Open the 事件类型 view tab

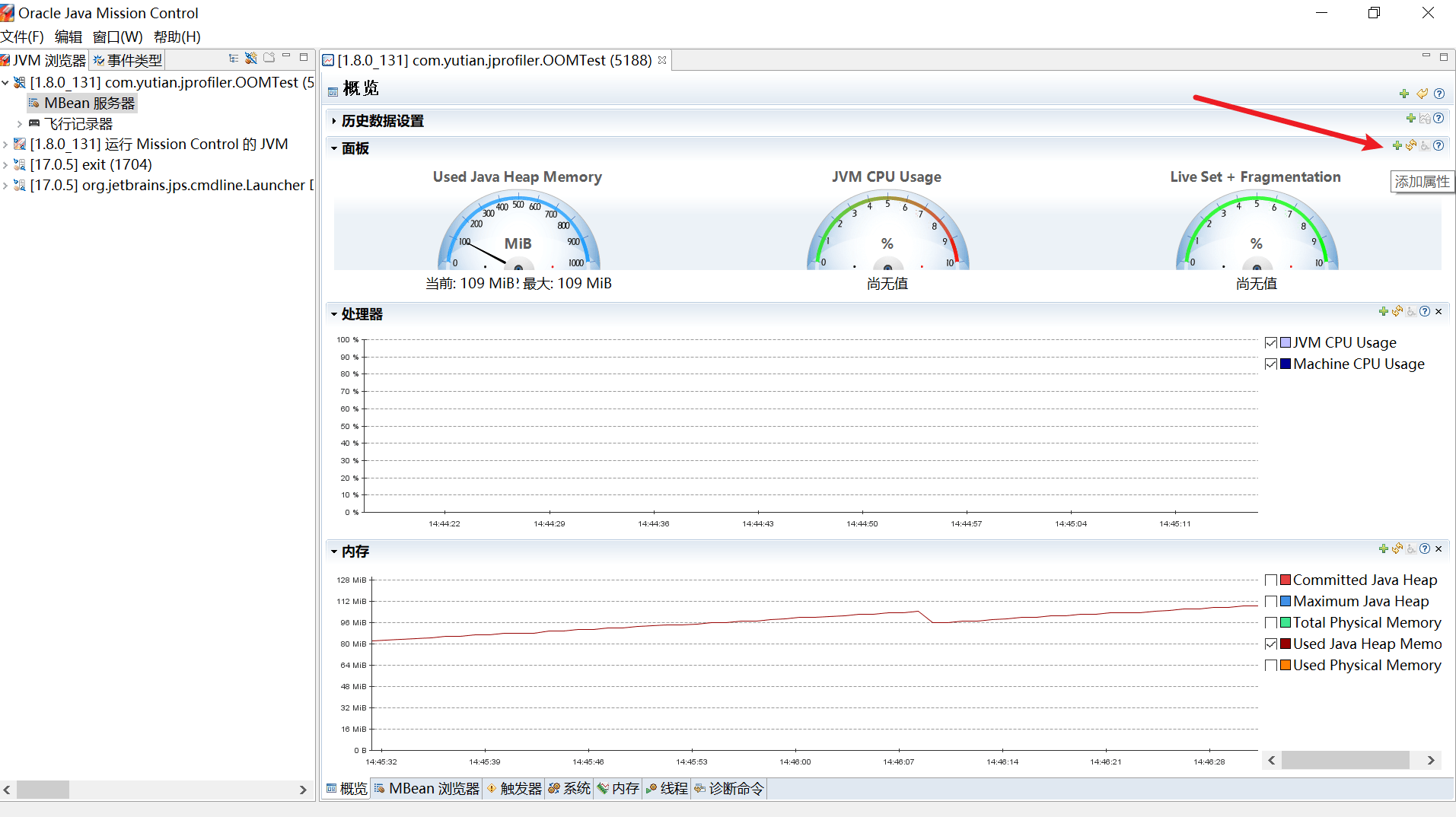127,60
